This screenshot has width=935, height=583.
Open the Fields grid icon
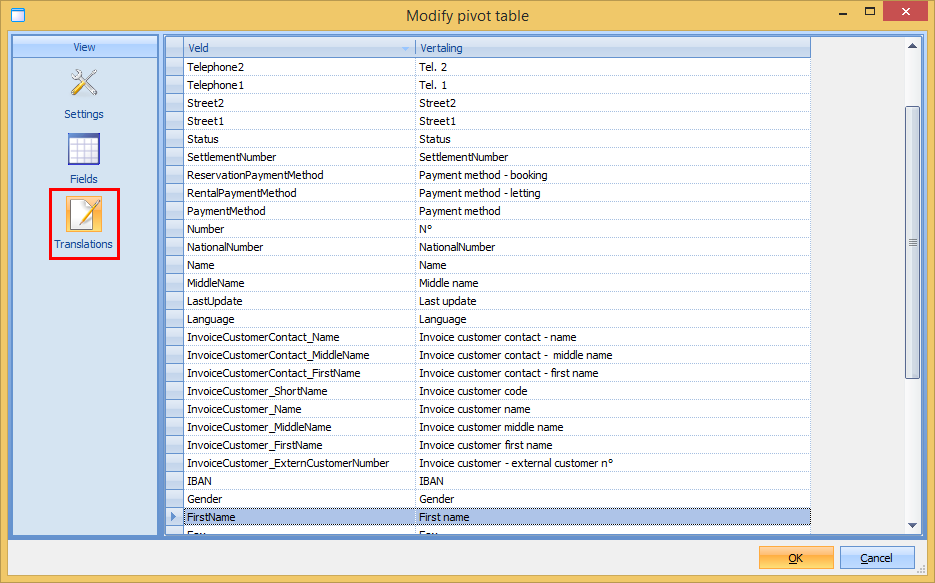tap(84, 151)
